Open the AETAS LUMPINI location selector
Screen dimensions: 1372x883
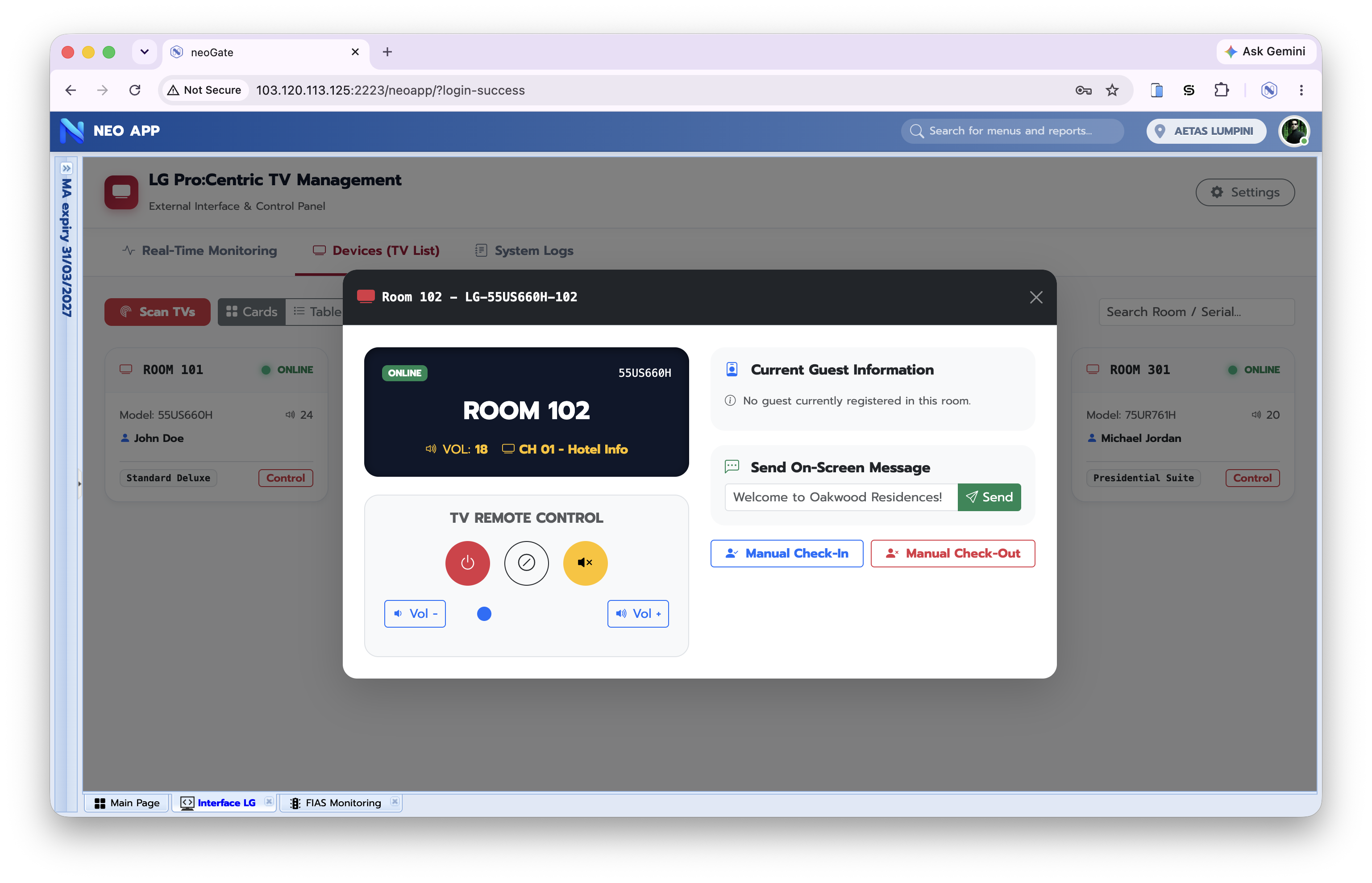[1206, 131]
